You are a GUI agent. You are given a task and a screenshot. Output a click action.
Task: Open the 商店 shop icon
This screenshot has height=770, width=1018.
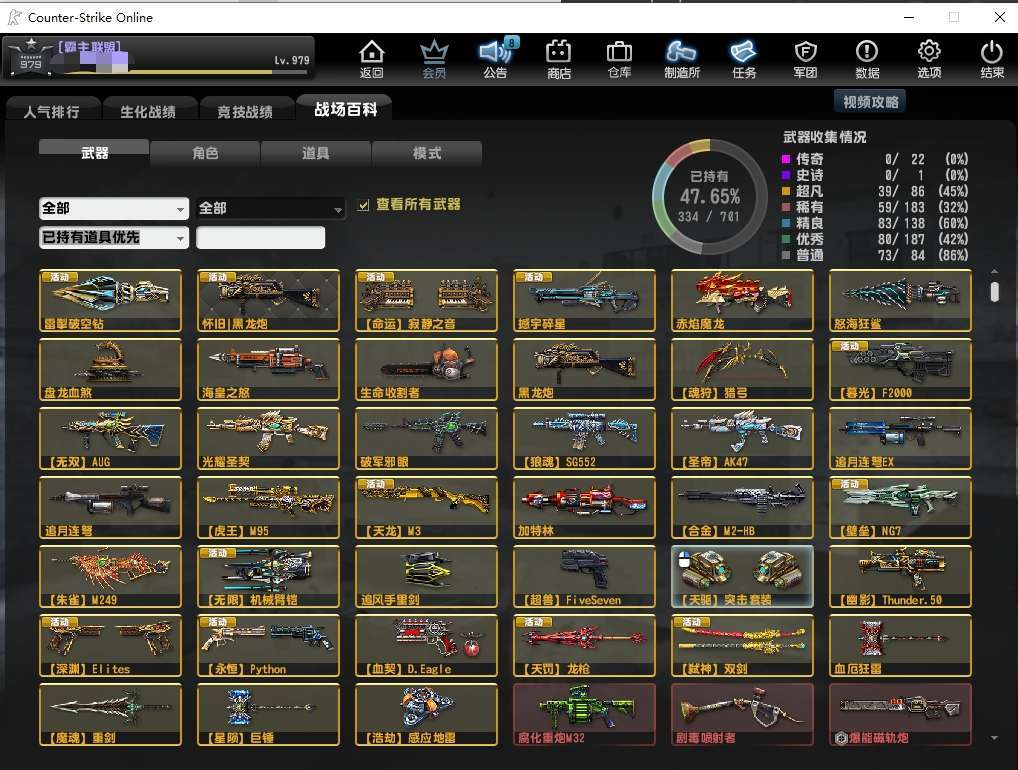(558, 58)
